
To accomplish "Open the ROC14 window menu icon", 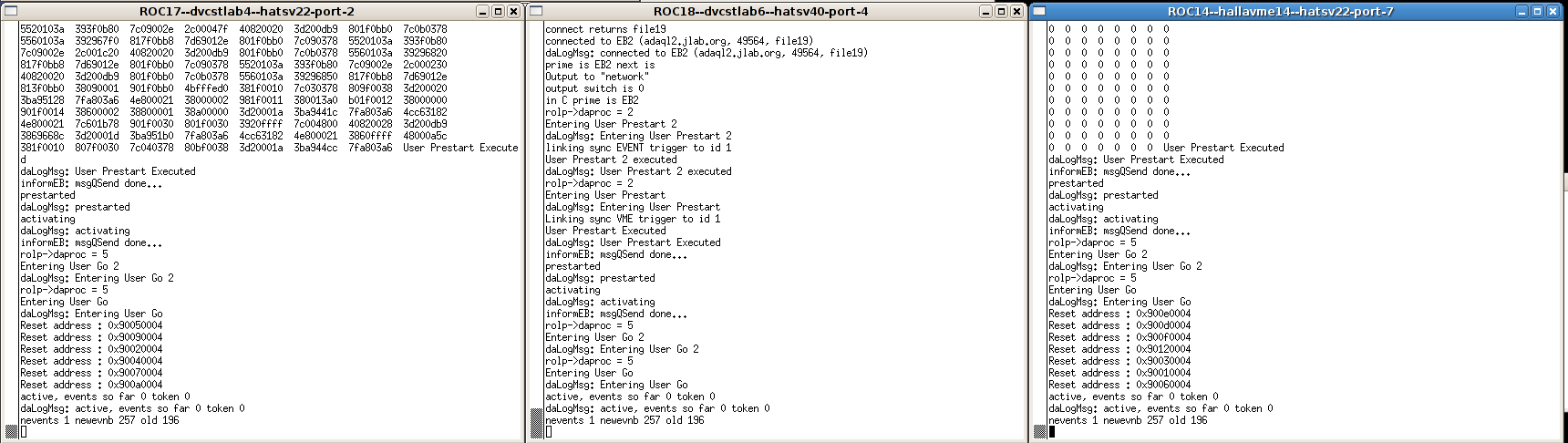I will (1040, 11).
